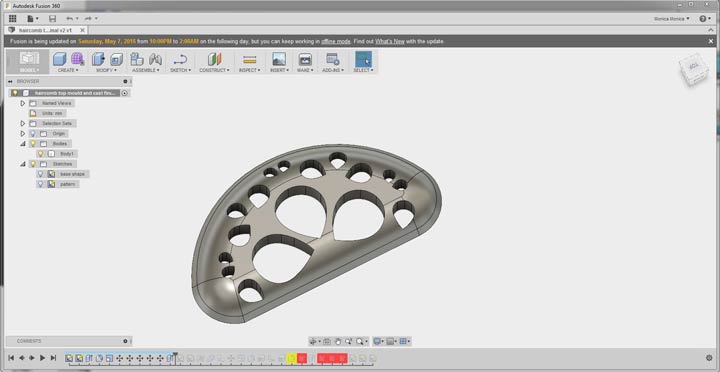Open the SKETCH menu
The width and height of the screenshot is (720, 372).
pyautogui.click(x=180, y=70)
